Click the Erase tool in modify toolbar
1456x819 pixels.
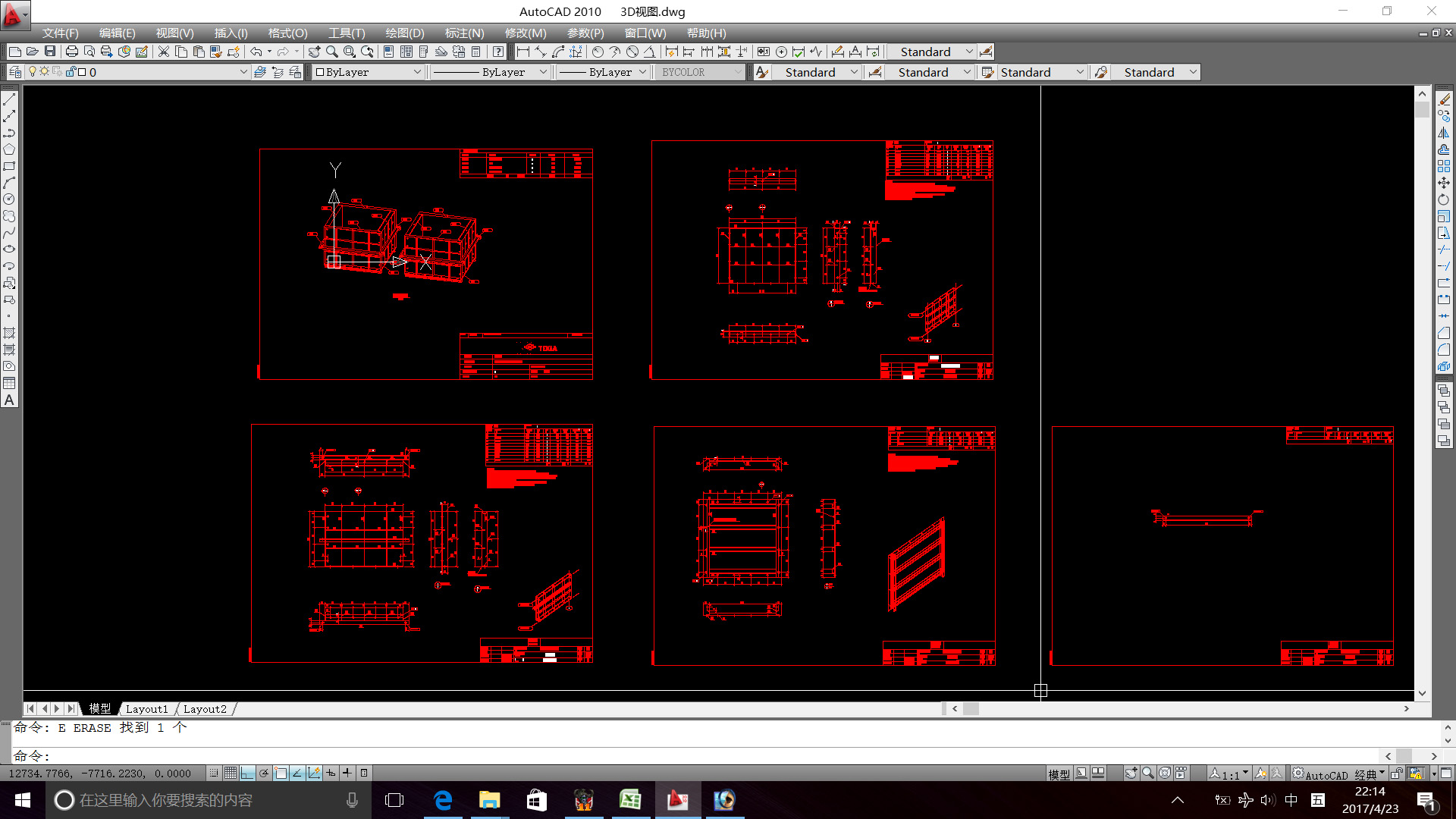1444,100
